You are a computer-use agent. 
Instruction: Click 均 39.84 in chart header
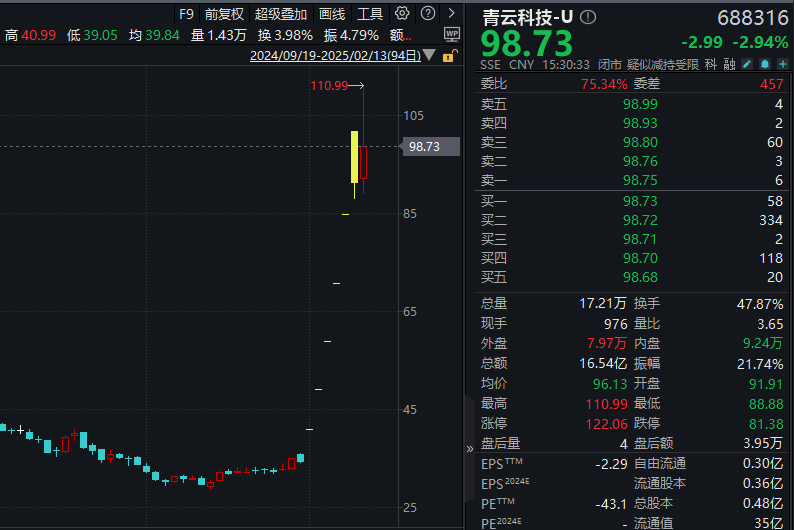pyautogui.click(x=154, y=35)
